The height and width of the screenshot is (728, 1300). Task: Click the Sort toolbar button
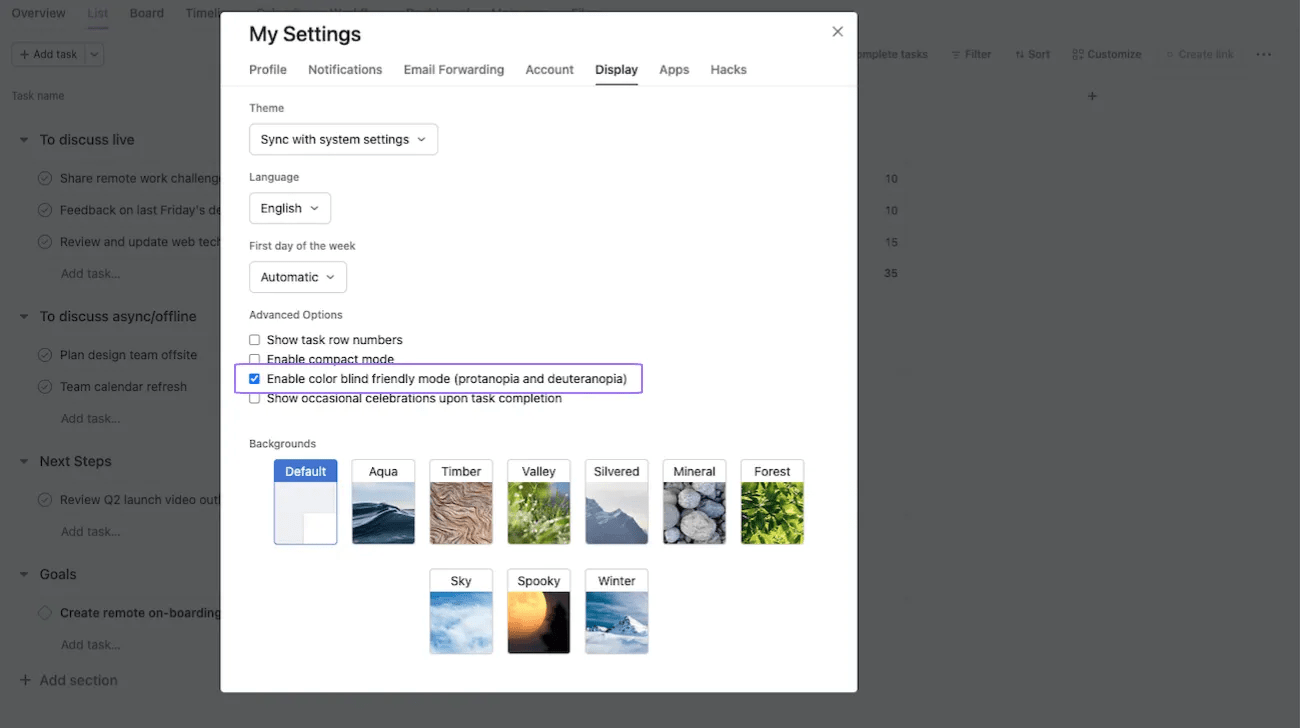tap(1032, 54)
